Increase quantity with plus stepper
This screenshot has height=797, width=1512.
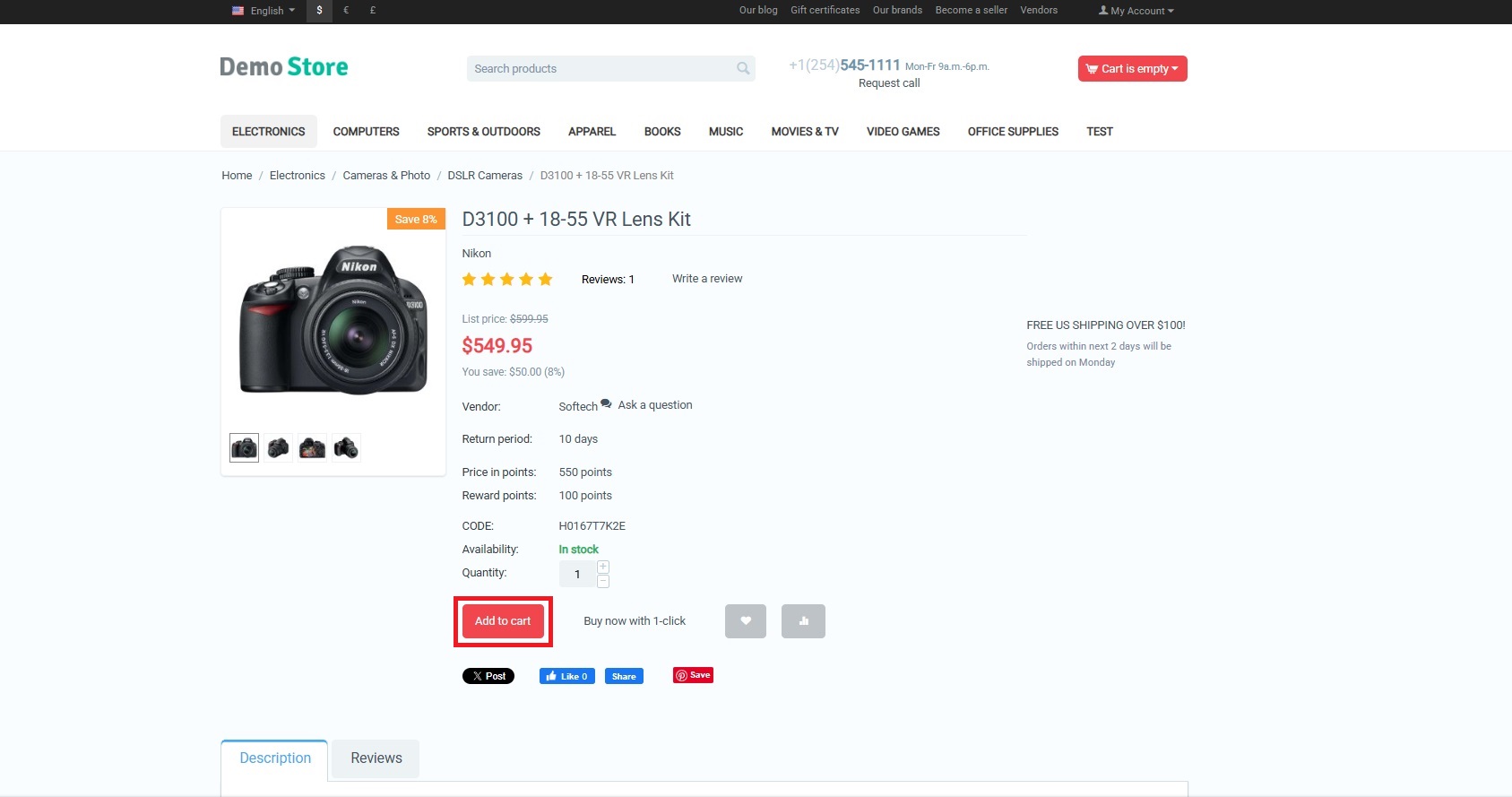(x=603, y=567)
